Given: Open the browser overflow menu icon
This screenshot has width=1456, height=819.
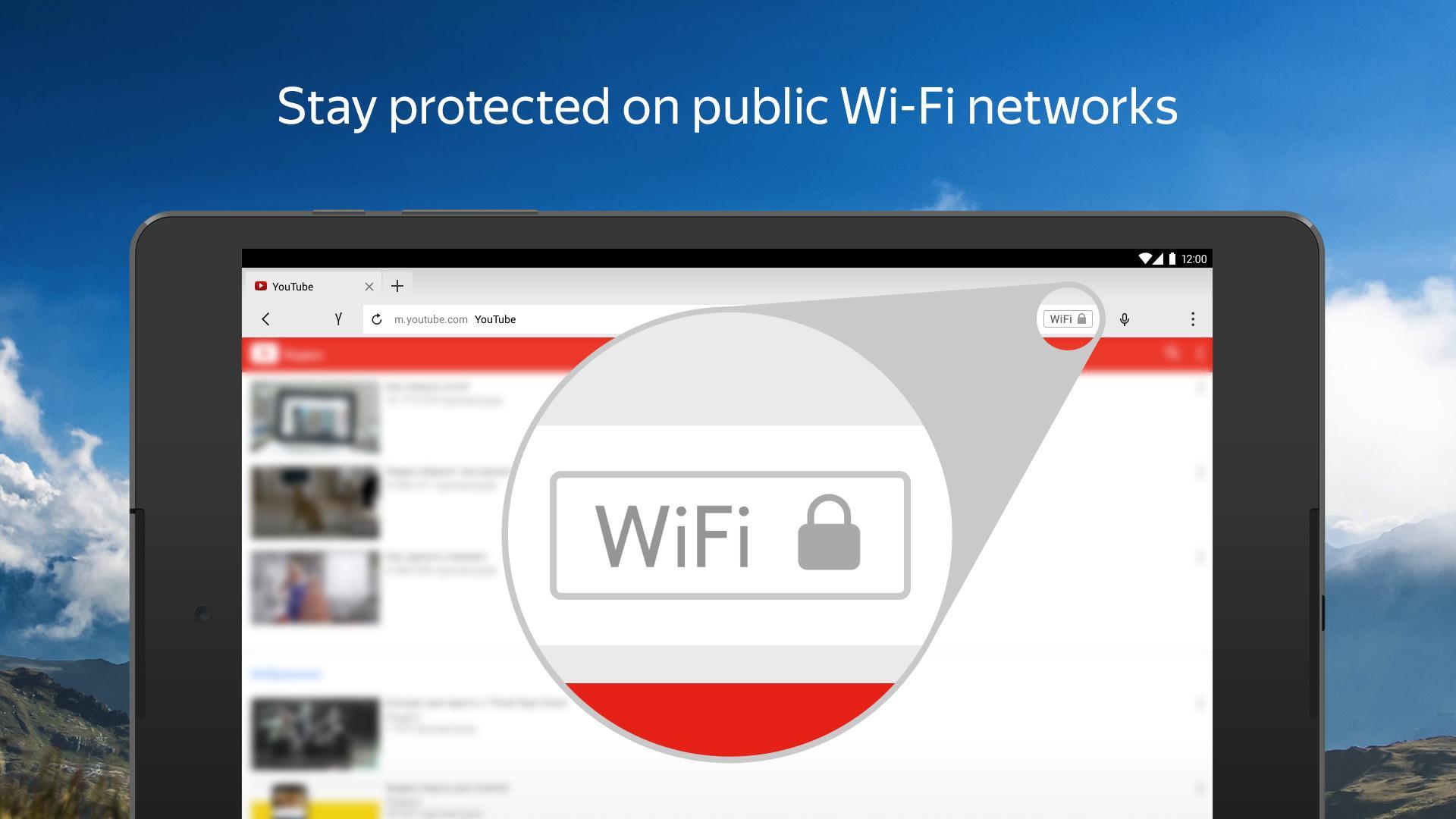Looking at the screenshot, I should (x=1191, y=319).
